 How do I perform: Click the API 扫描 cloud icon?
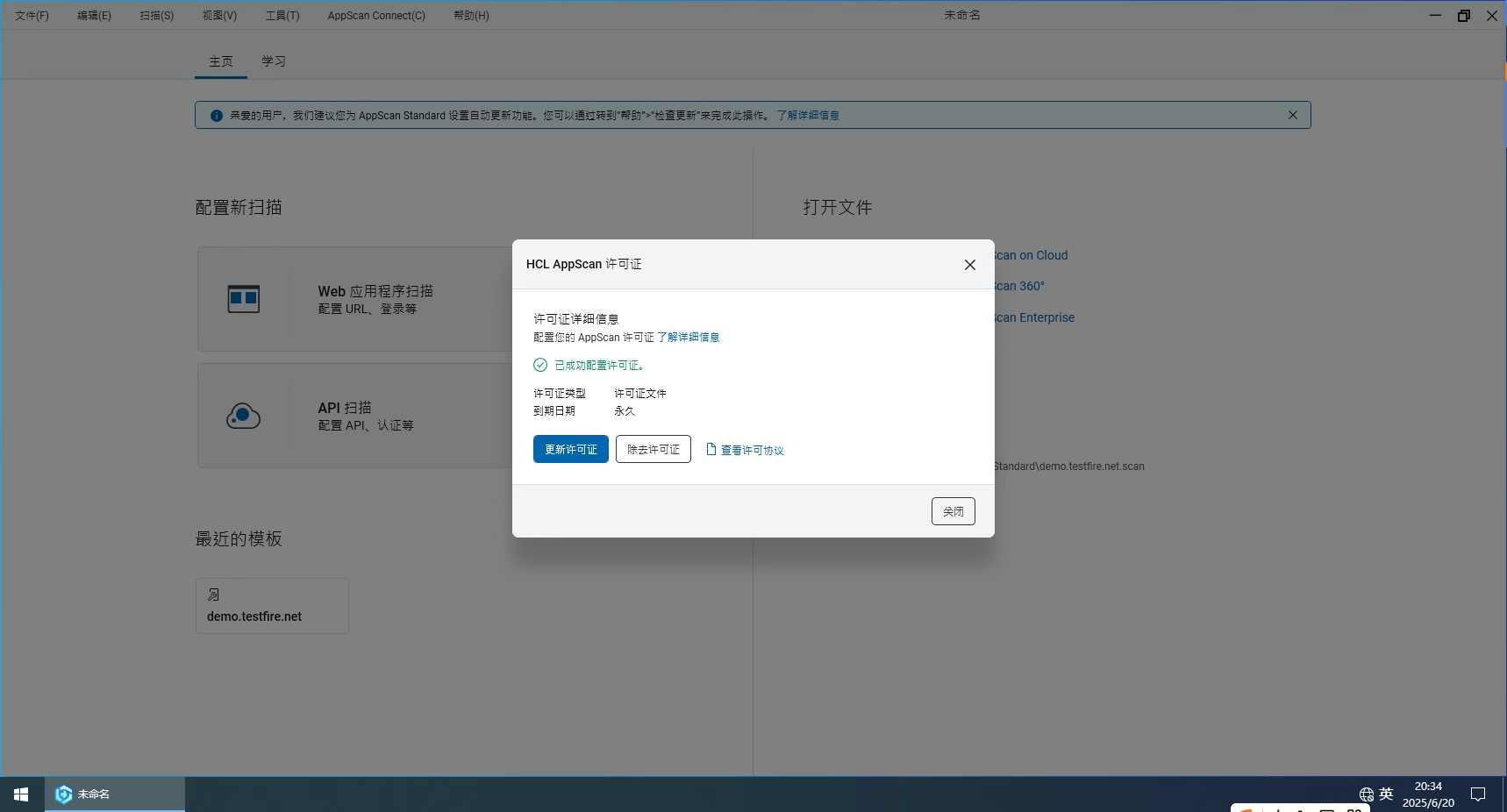point(244,416)
